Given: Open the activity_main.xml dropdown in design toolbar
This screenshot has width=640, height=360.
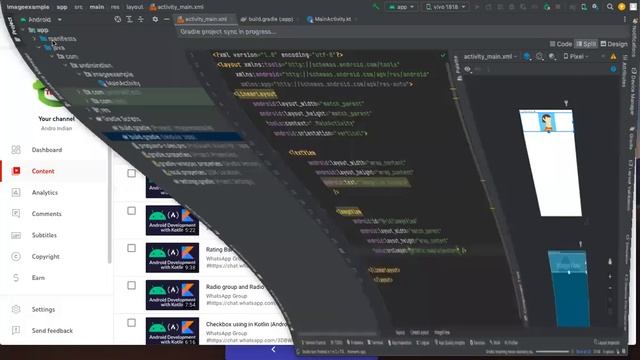Looking at the screenshot, I should coord(490,57).
